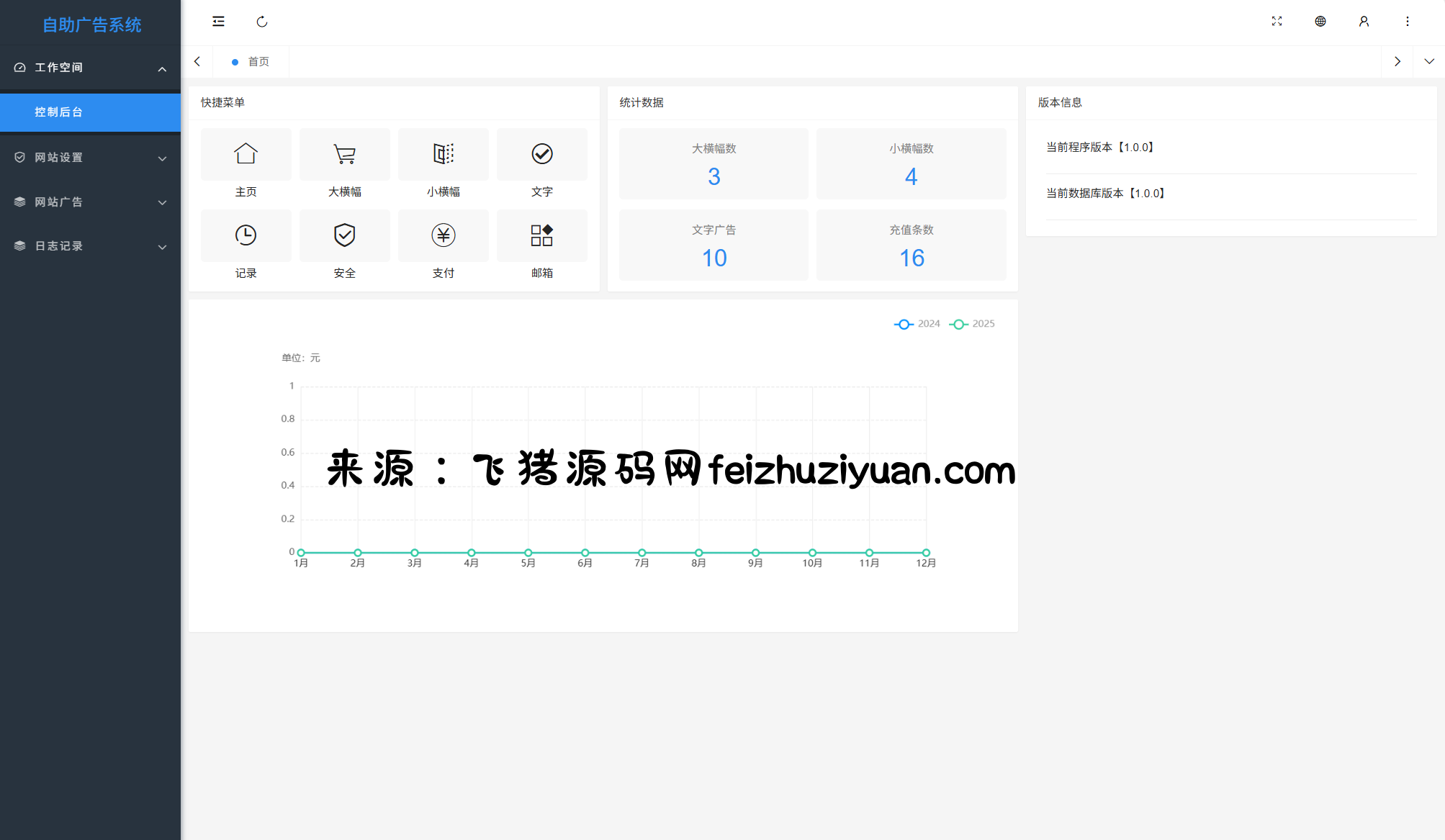Viewport: 1445px width, 840px height.
Task: Enter fullscreen mode via the top-right icon
Action: (1277, 22)
